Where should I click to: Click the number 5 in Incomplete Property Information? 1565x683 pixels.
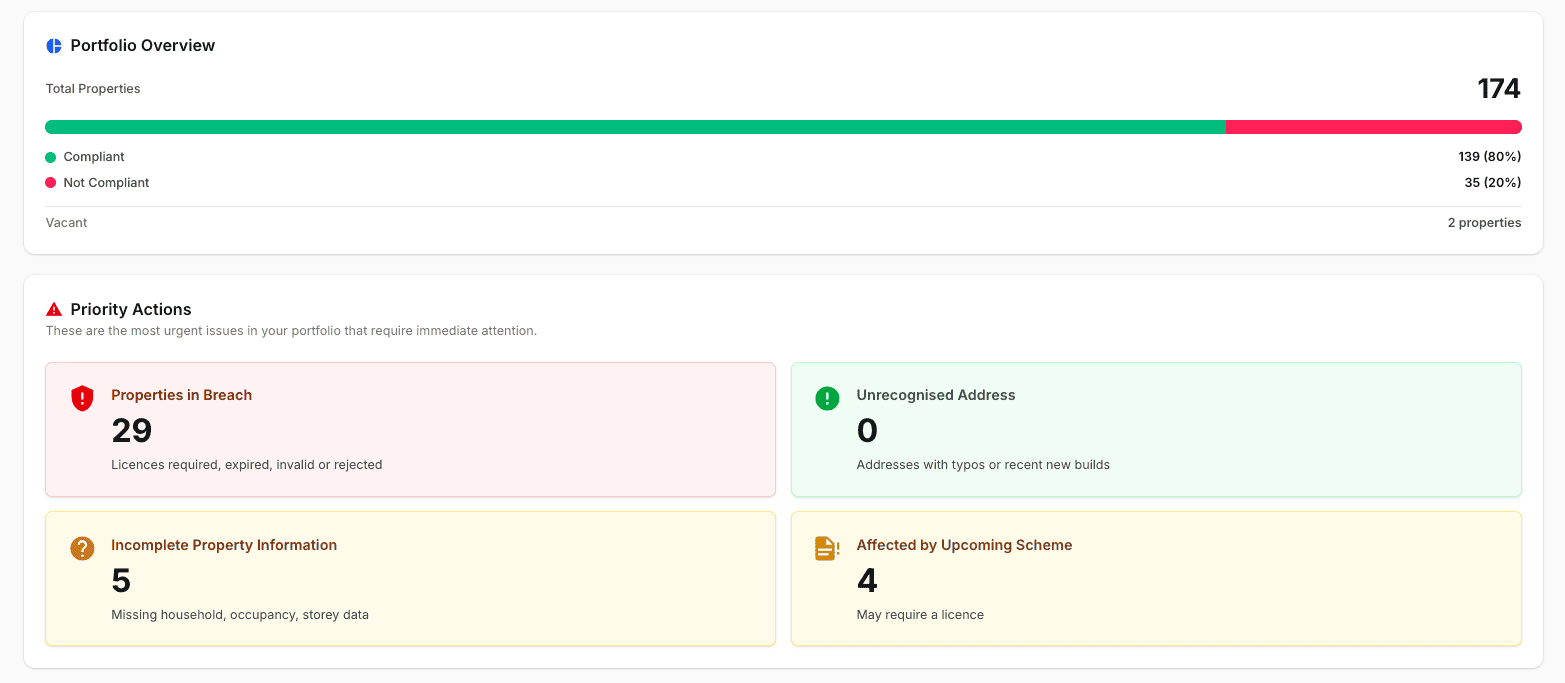(121, 581)
